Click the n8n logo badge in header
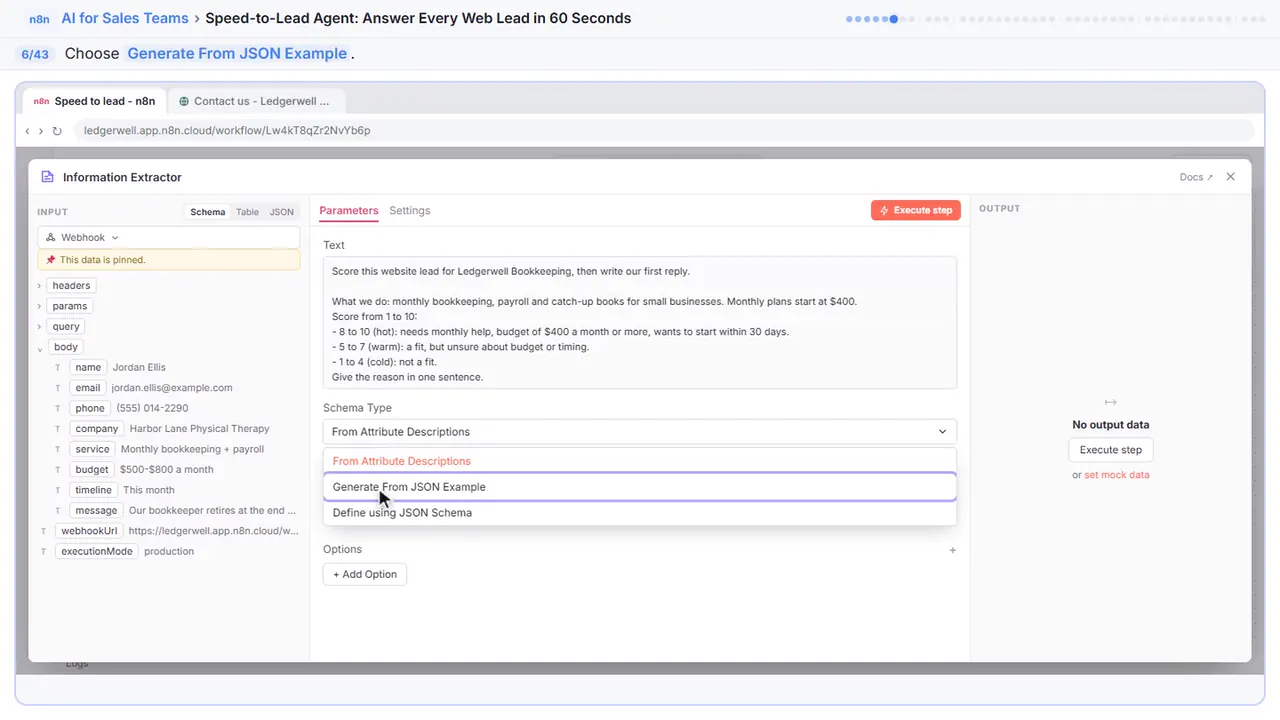 pyautogui.click(x=39, y=19)
